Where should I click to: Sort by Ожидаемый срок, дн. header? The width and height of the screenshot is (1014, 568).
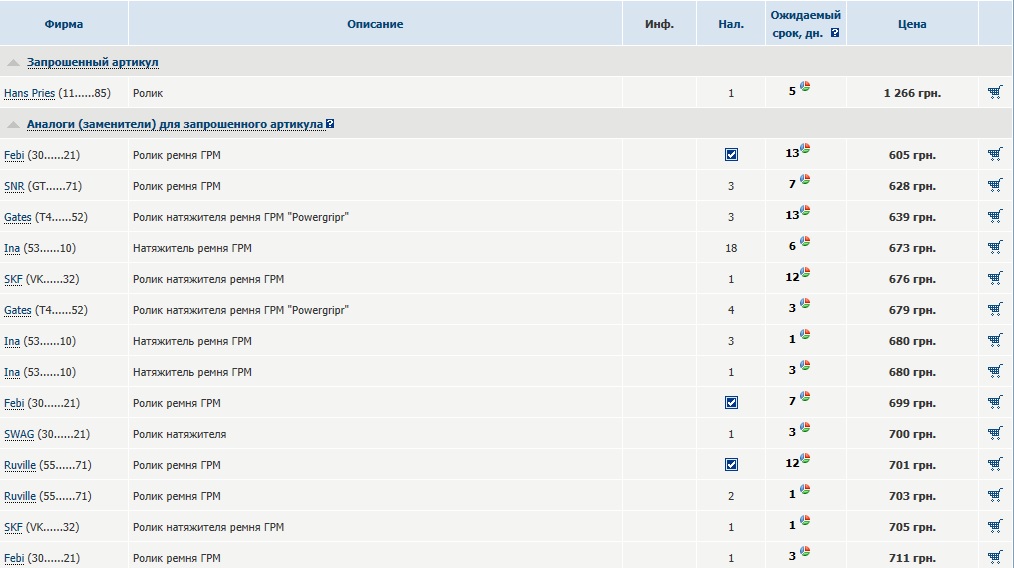click(805, 24)
